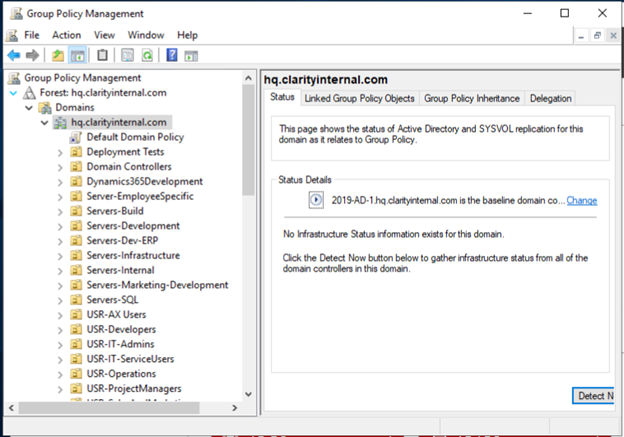Click the tree pane horizontal scrollbar thumb
This screenshot has height=437, width=624.
[109, 408]
